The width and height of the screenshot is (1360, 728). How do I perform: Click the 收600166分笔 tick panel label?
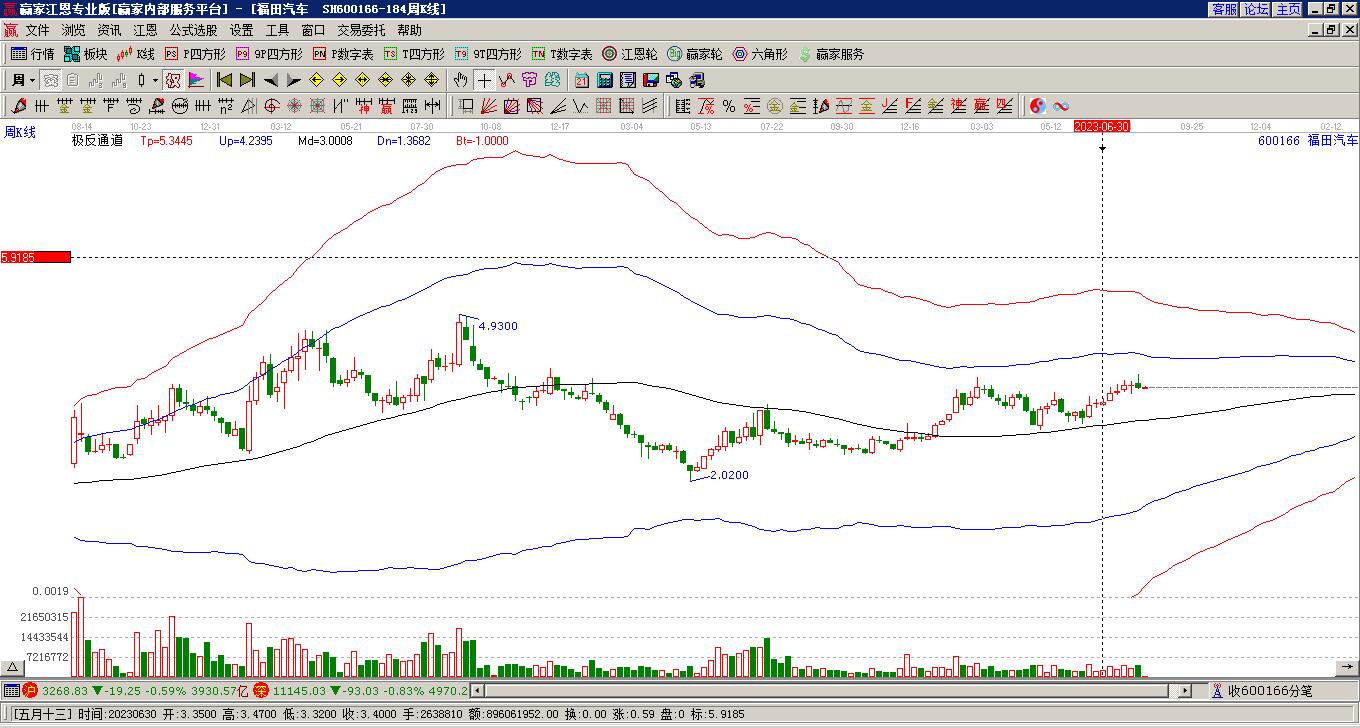pos(1270,691)
